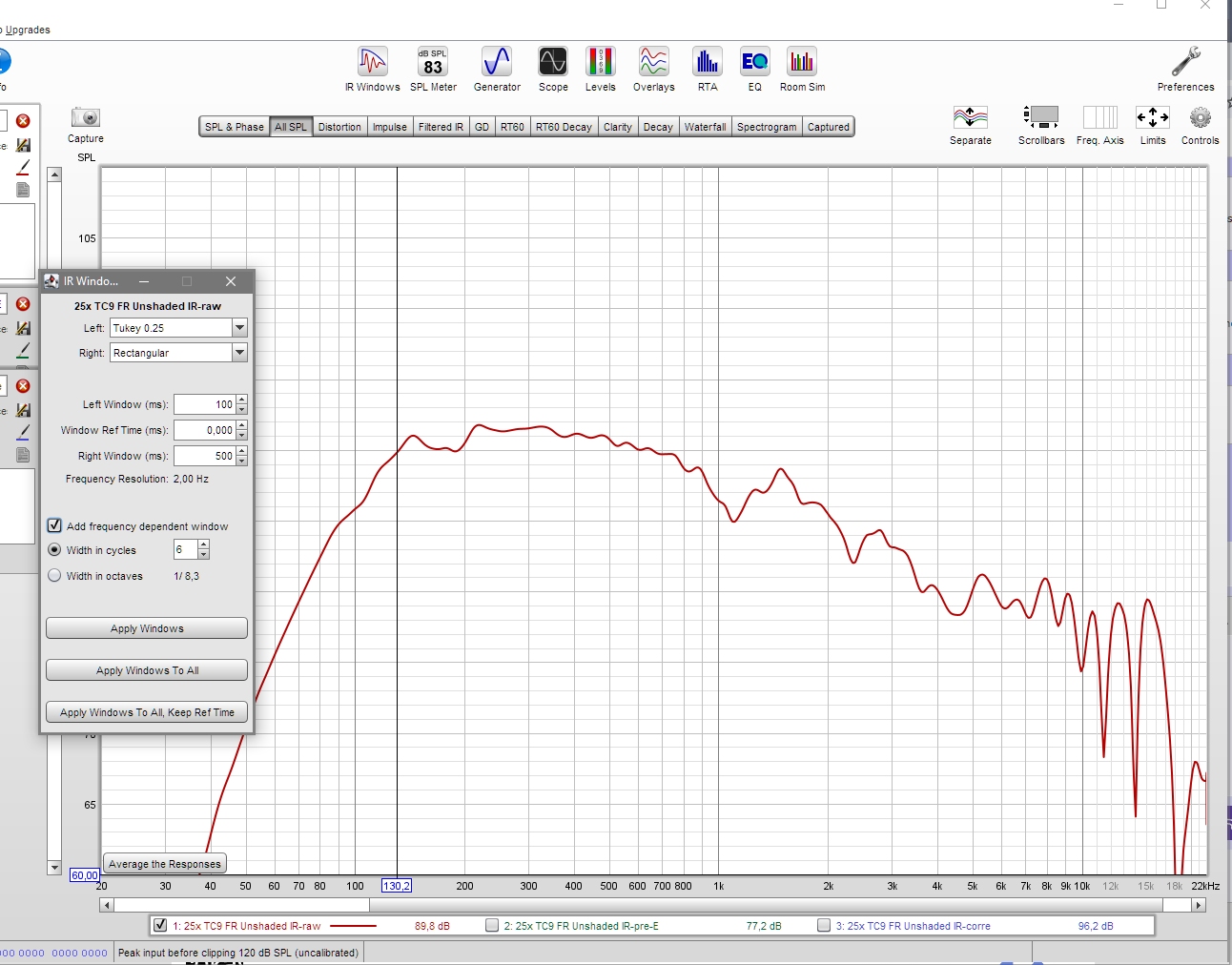Viewport: 1232px width, 965px height.
Task: Switch to Clarity tab
Action: 618,127
